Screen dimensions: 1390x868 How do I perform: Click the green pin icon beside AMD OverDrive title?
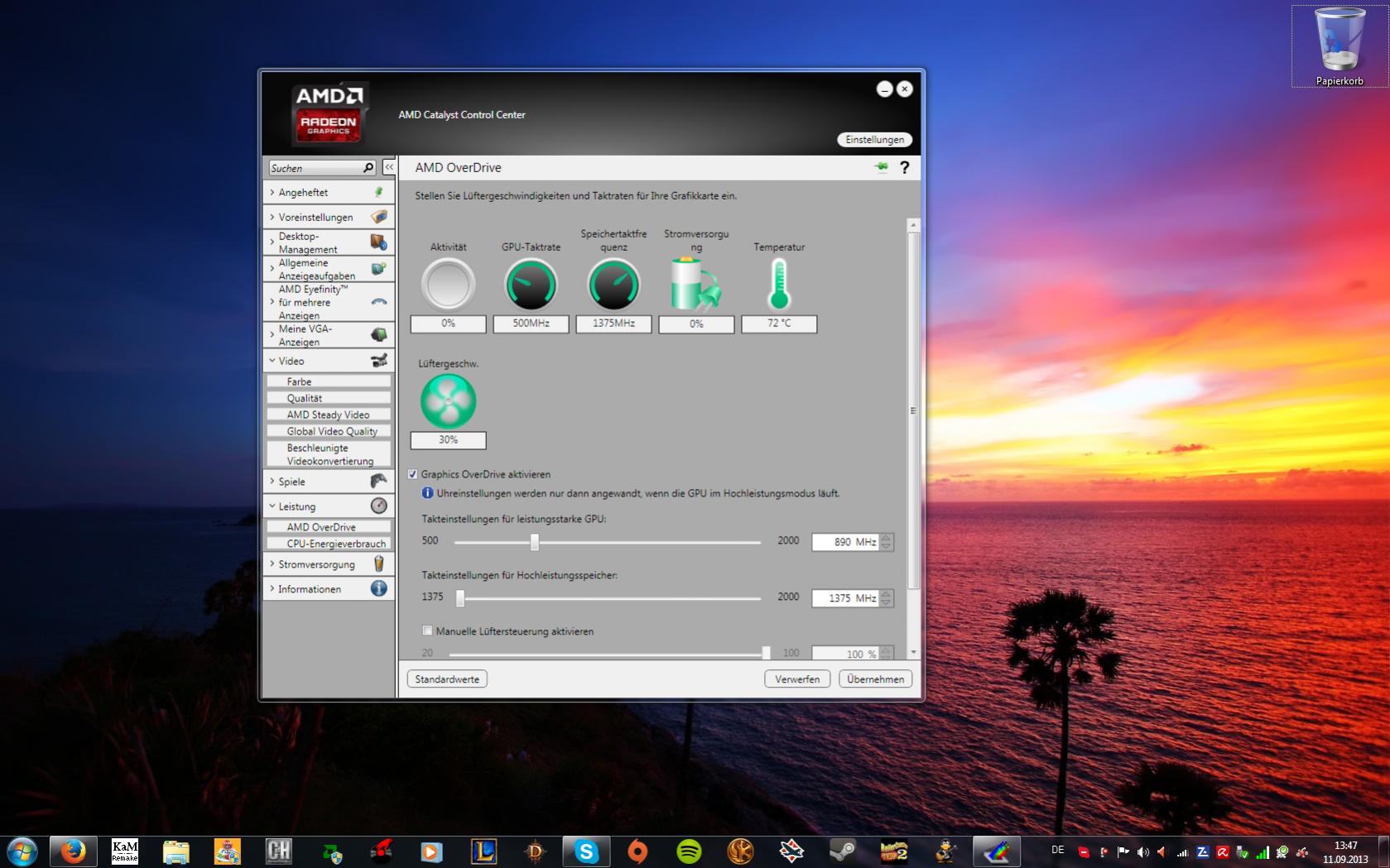(x=882, y=167)
